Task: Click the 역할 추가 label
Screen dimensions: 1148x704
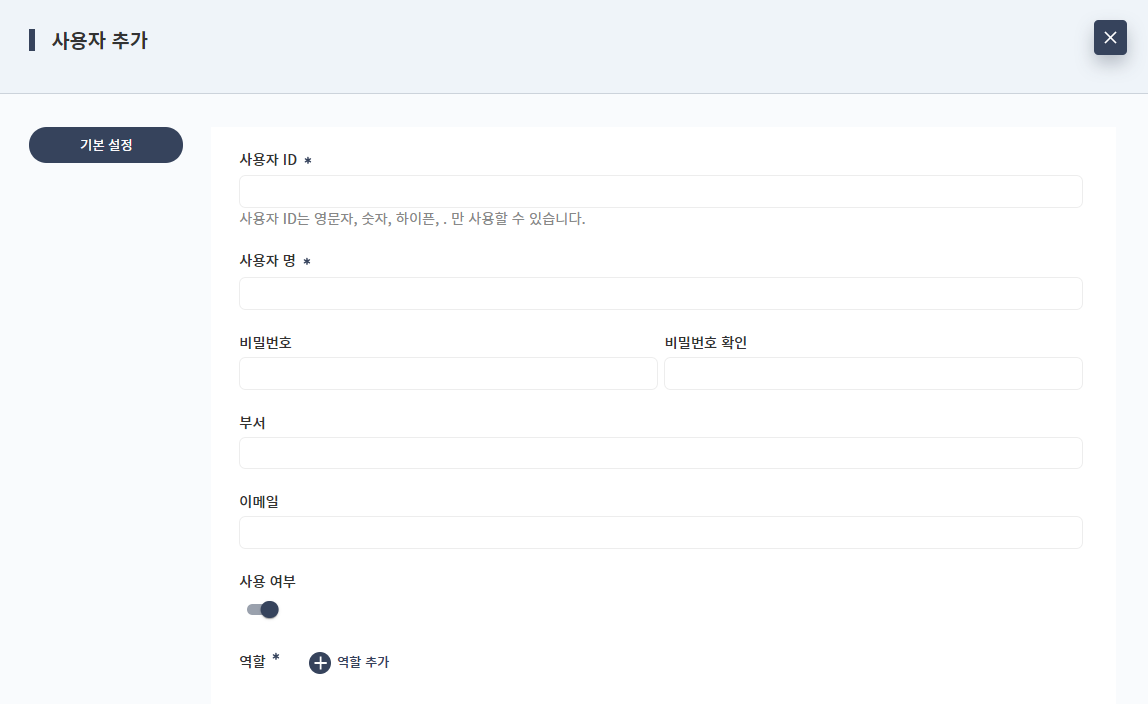Action: (363, 662)
